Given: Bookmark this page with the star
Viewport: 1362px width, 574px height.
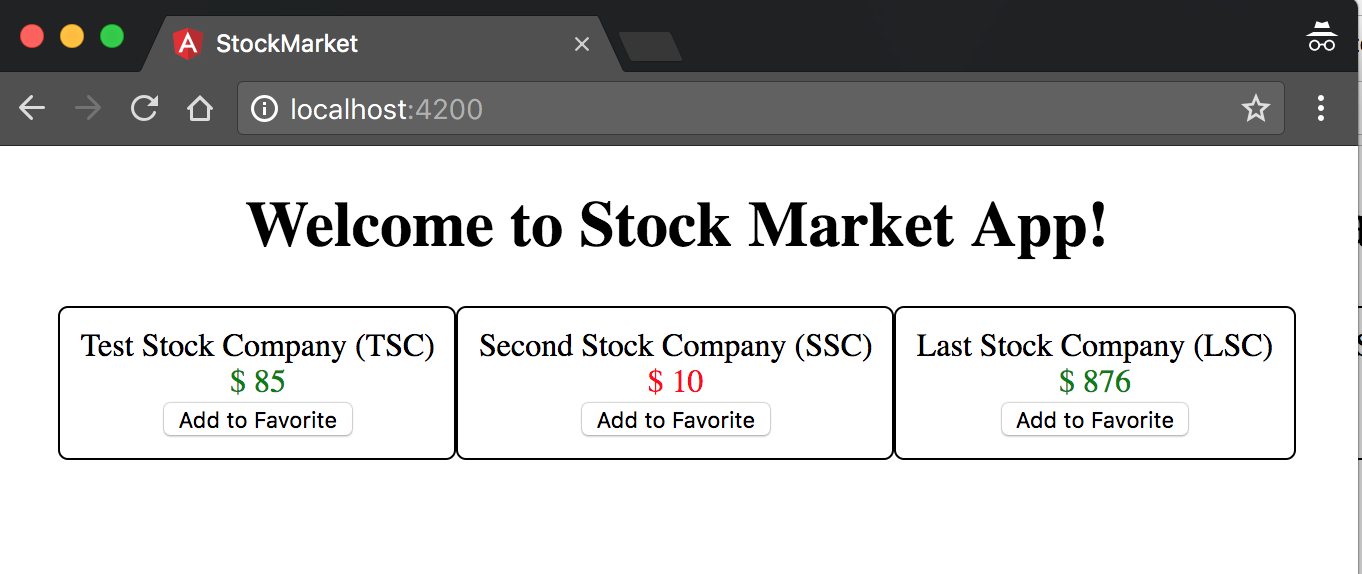Looking at the screenshot, I should coord(1255,108).
